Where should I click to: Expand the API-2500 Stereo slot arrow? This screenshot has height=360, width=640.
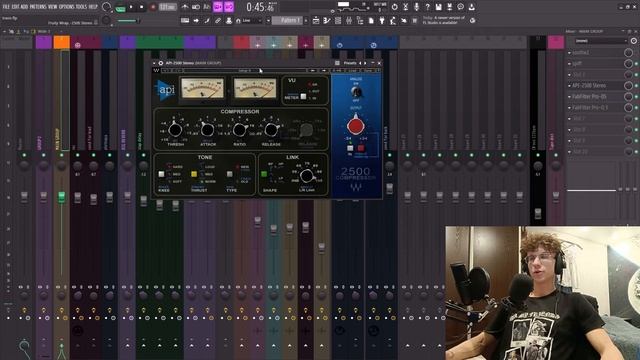pyautogui.click(x=569, y=86)
